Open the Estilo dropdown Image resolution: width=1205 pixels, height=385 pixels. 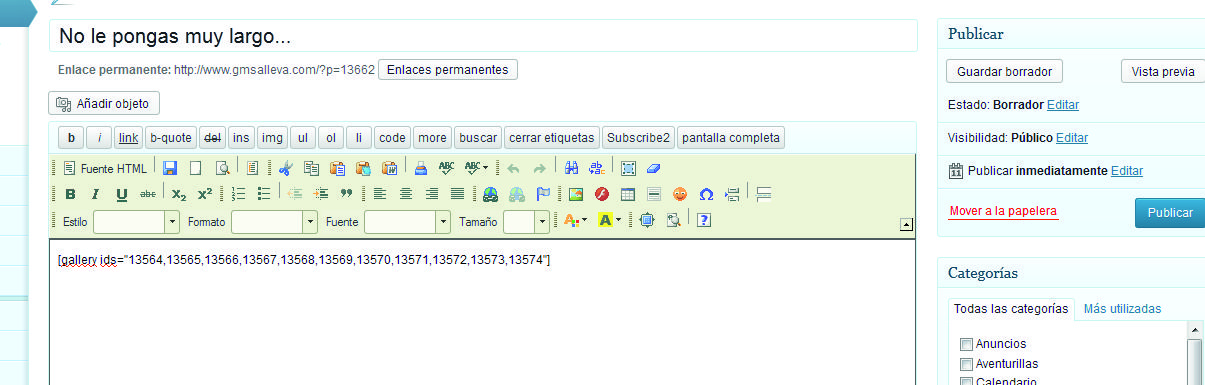136,221
